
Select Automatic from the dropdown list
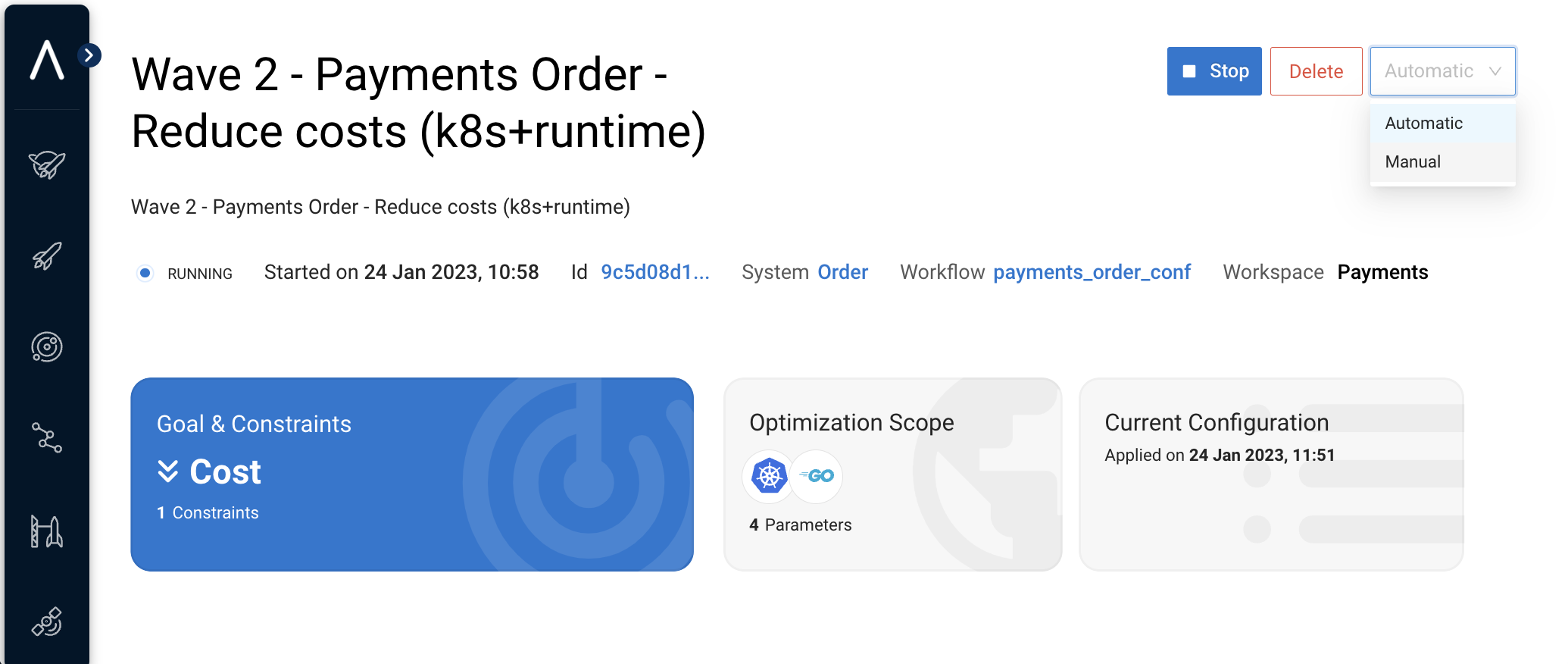(x=1424, y=124)
